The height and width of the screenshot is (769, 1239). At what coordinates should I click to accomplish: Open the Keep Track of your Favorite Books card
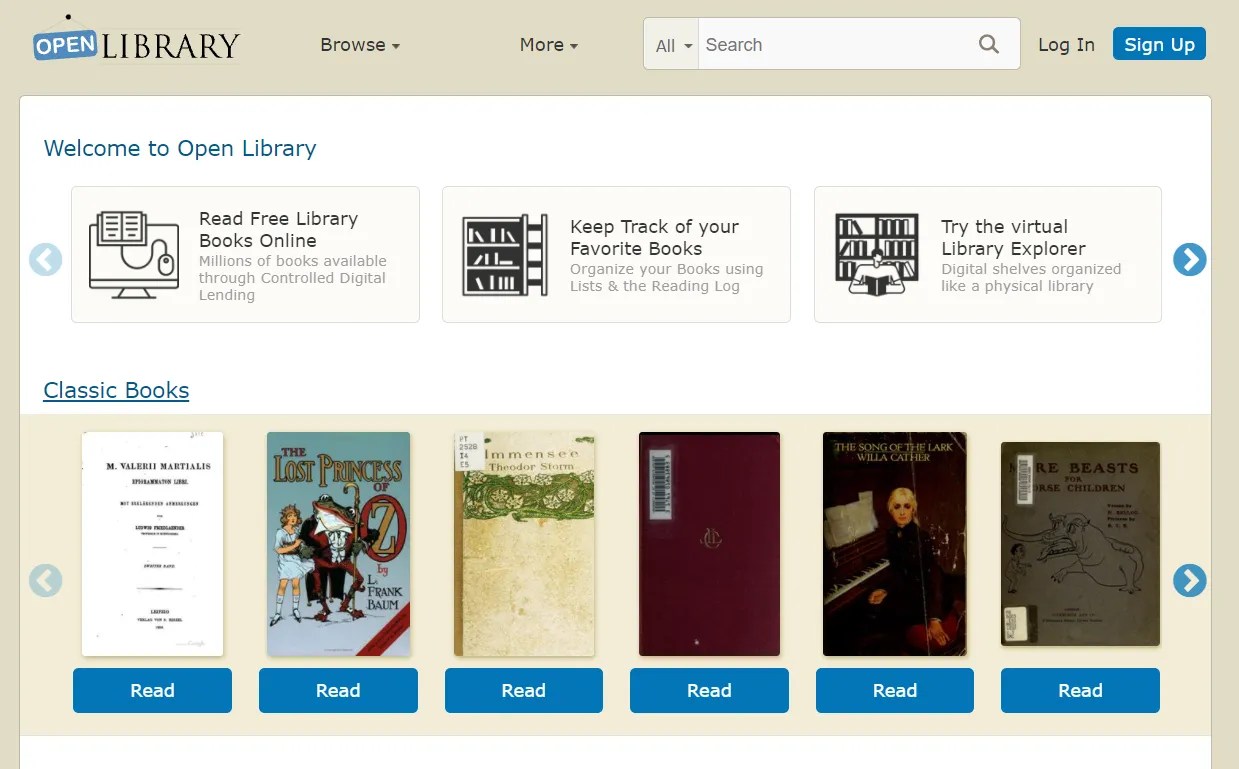tap(616, 255)
